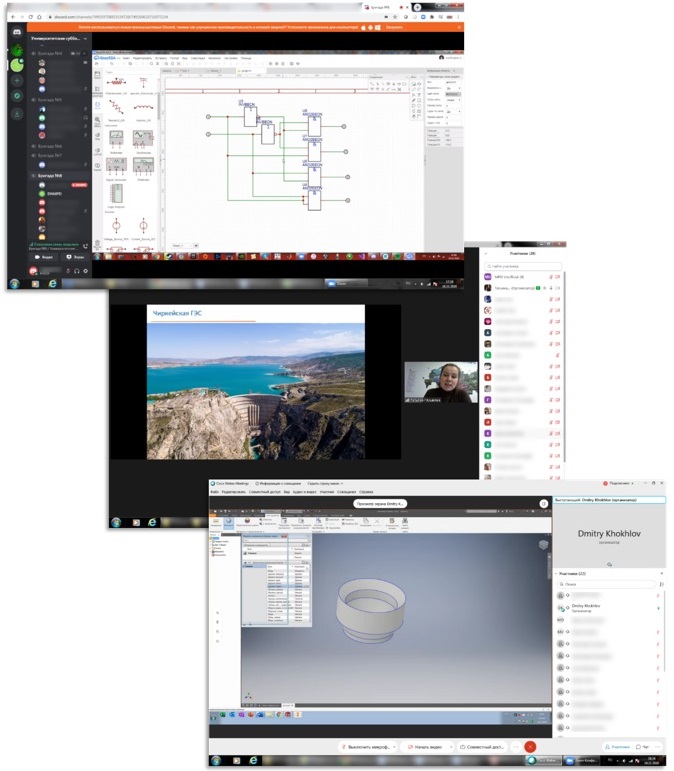Click the Webex participants list scrollbar
The height and width of the screenshot is (771, 674).
[x=664, y=630]
